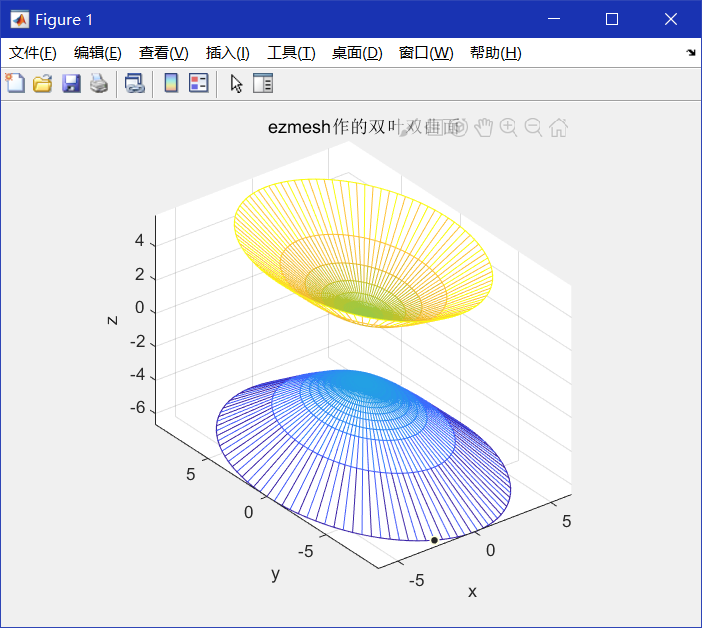
Task: Click the z-axis tick label 2
Action: click(x=139, y=274)
